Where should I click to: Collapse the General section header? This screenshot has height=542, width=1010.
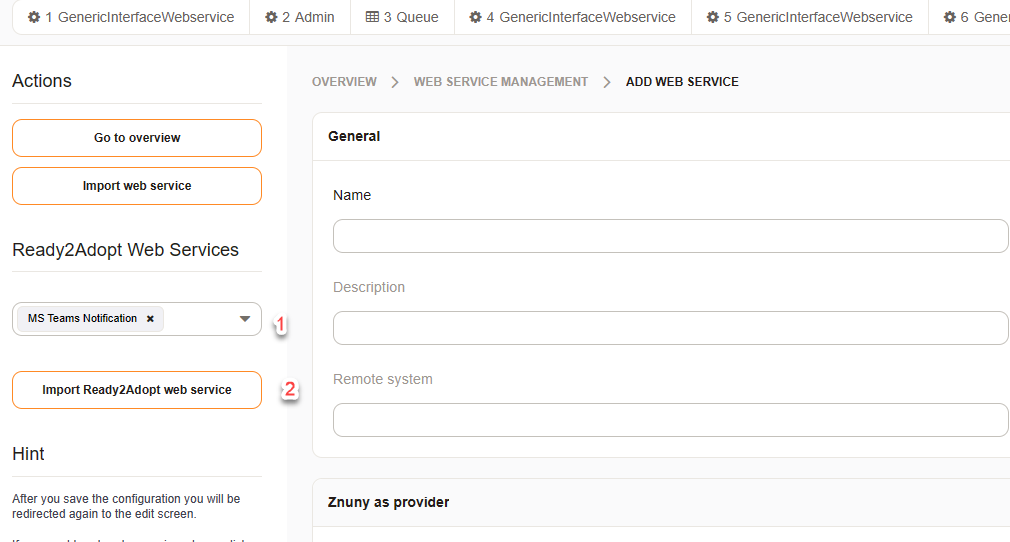coord(354,136)
